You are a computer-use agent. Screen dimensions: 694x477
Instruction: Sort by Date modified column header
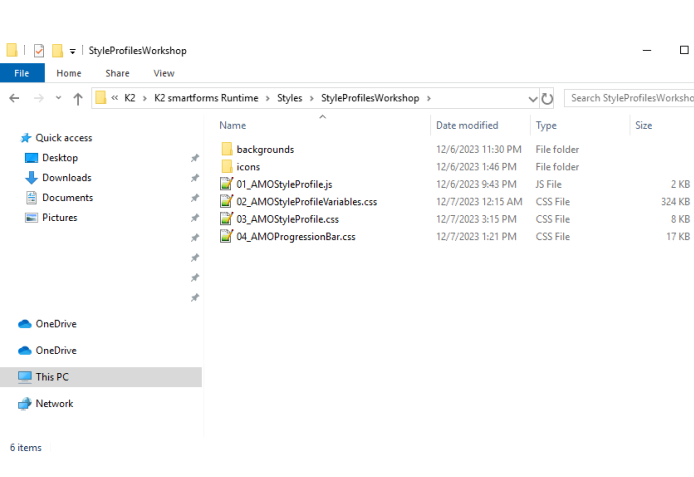[467, 125]
